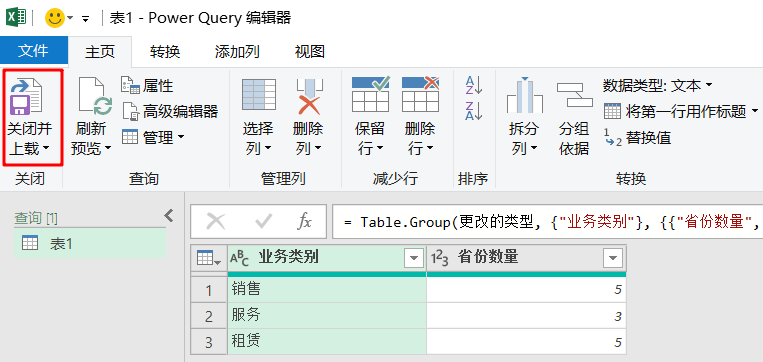The width and height of the screenshot is (763, 362).
Task: Click into the Table.Group formula bar
Action: (x=547, y=221)
